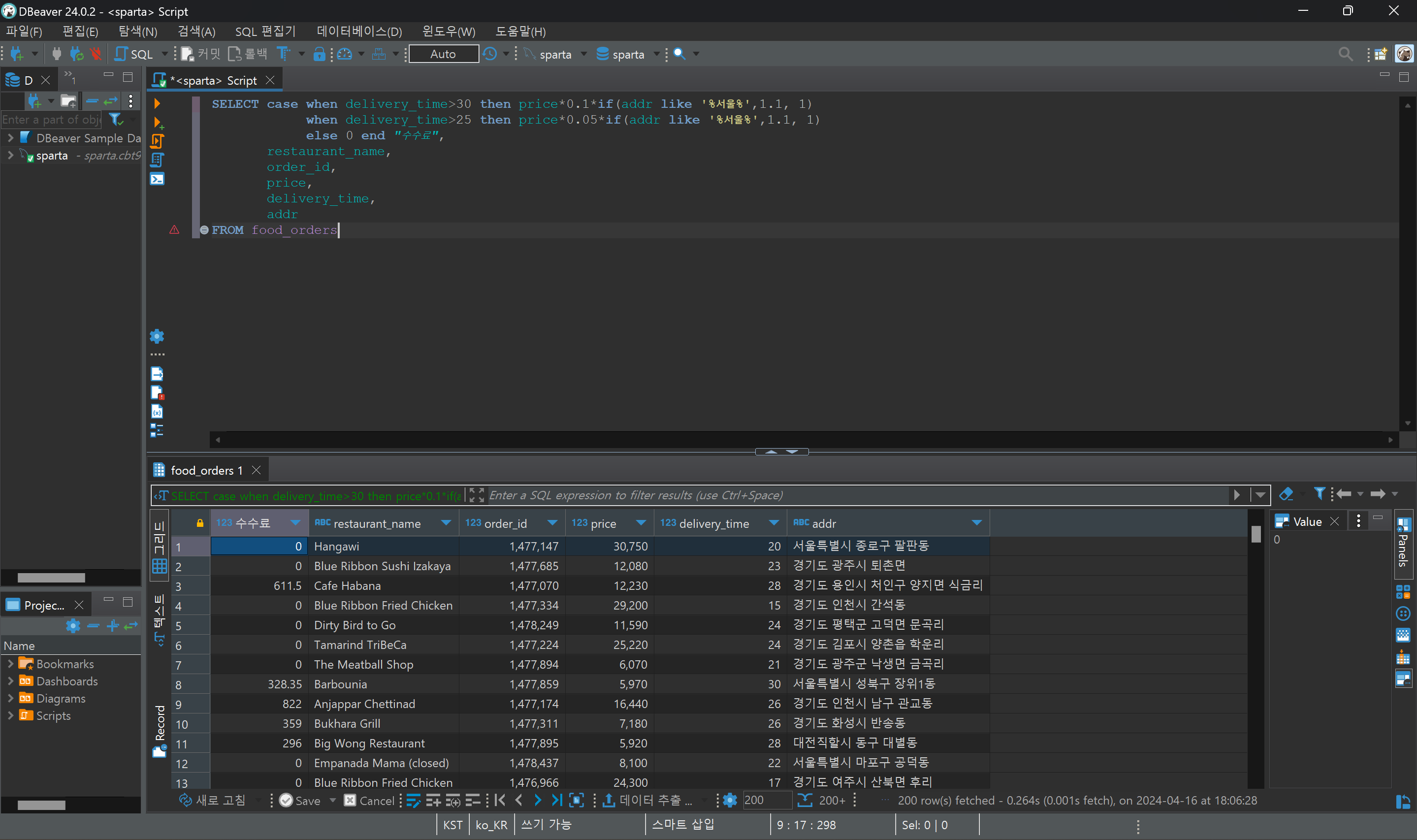Toggle the connection lock read-only mode
The width and height of the screenshot is (1417, 840).
tap(319, 54)
